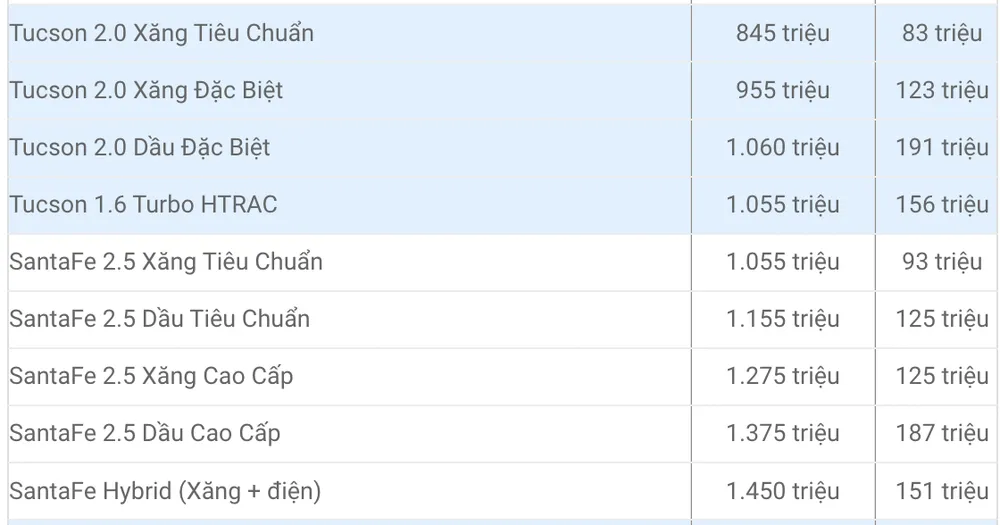Click the SantaFe Hybrid (Xăng + điện) cell
The image size is (1000, 525).
165,491
